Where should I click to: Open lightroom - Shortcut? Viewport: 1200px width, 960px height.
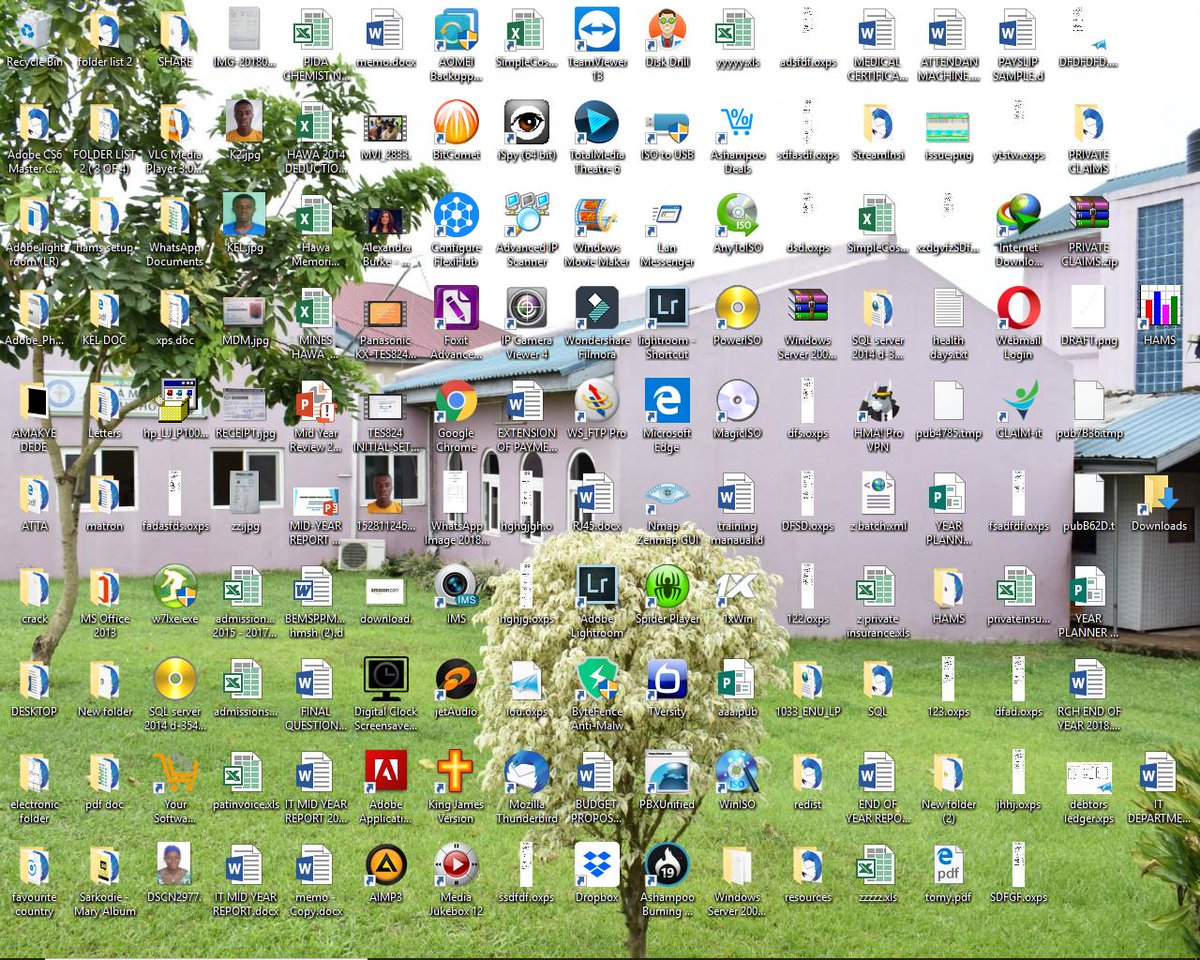(x=667, y=308)
